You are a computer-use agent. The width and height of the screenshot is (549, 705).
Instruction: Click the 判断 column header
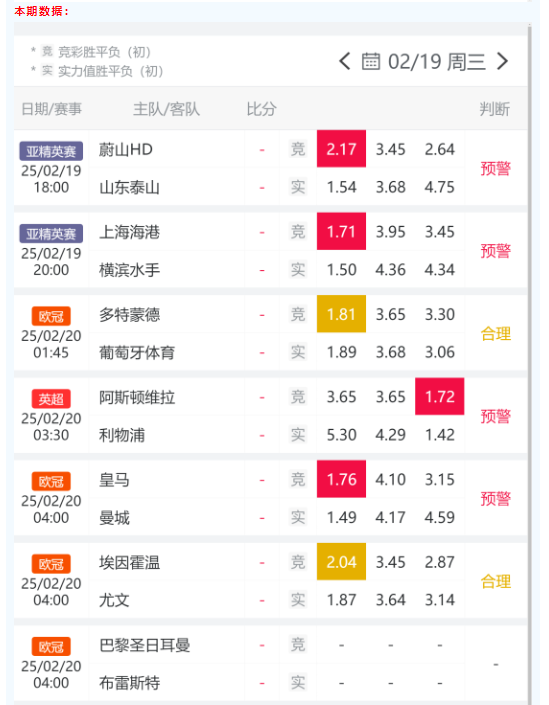[x=495, y=109]
